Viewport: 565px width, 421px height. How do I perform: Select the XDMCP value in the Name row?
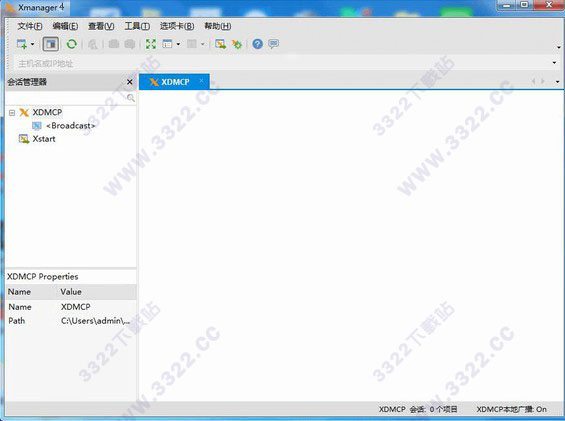pos(76,307)
